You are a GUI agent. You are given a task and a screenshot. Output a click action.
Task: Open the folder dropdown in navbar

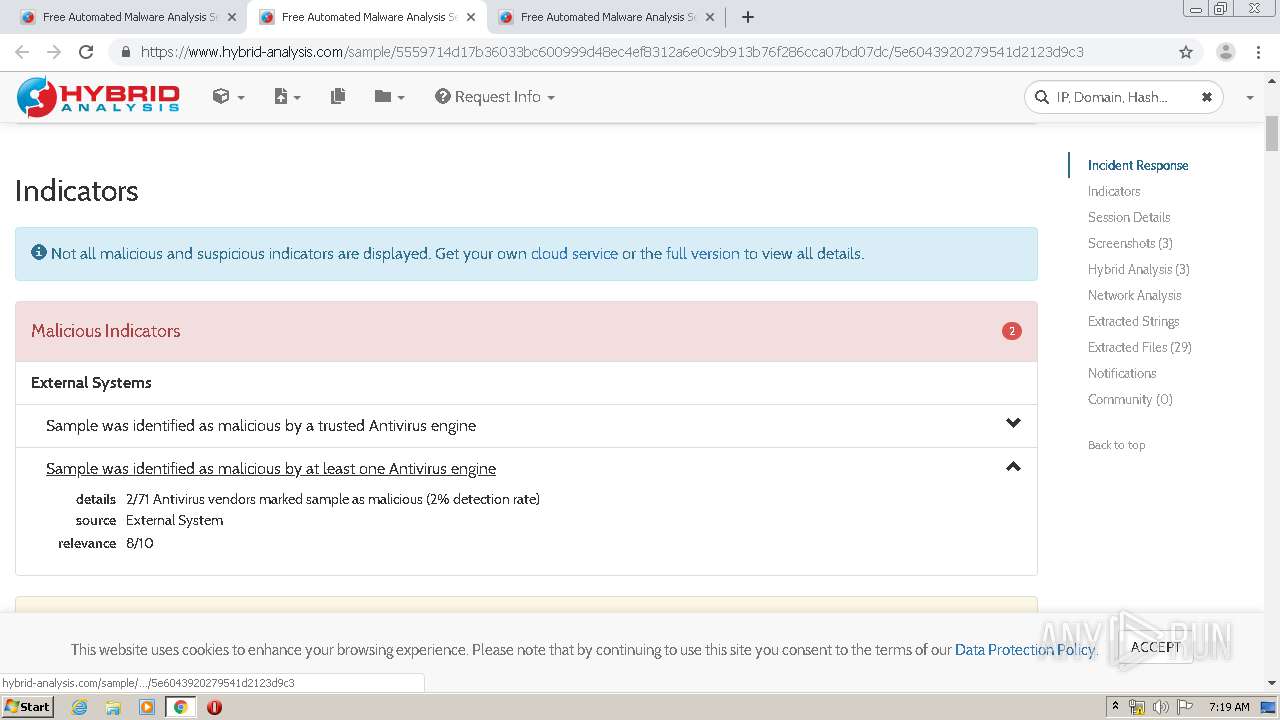point(389,97)
